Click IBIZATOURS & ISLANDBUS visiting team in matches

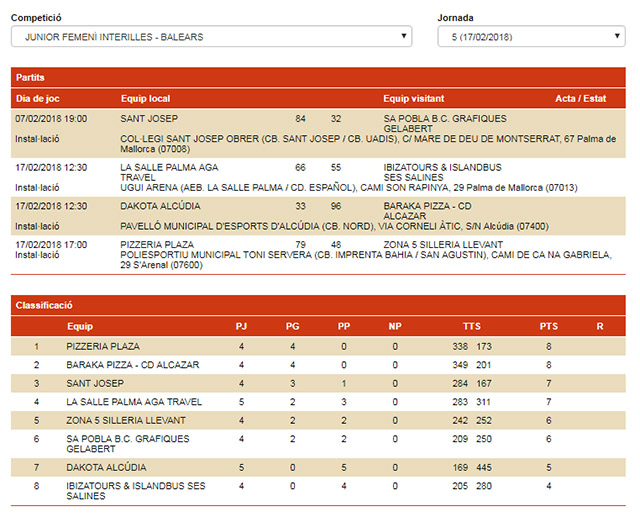click(442, 167)
